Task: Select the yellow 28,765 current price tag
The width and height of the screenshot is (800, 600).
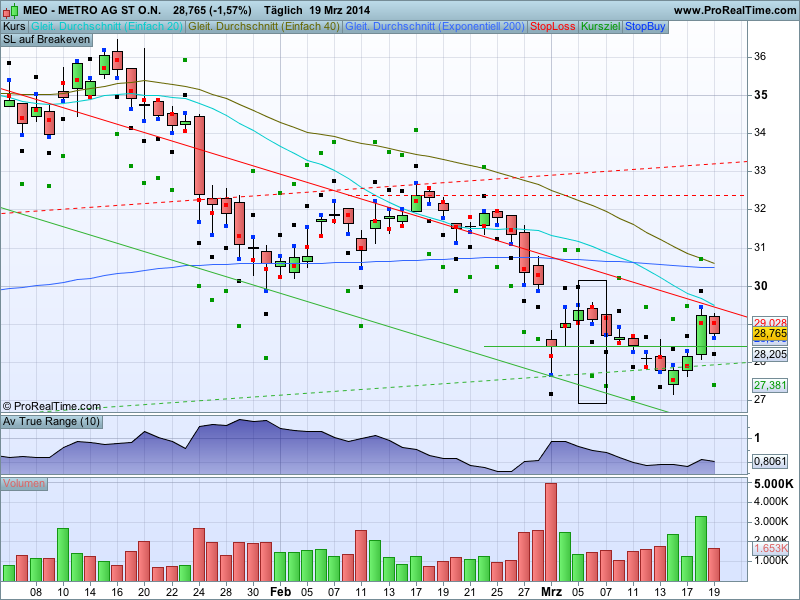Action: 770,334
